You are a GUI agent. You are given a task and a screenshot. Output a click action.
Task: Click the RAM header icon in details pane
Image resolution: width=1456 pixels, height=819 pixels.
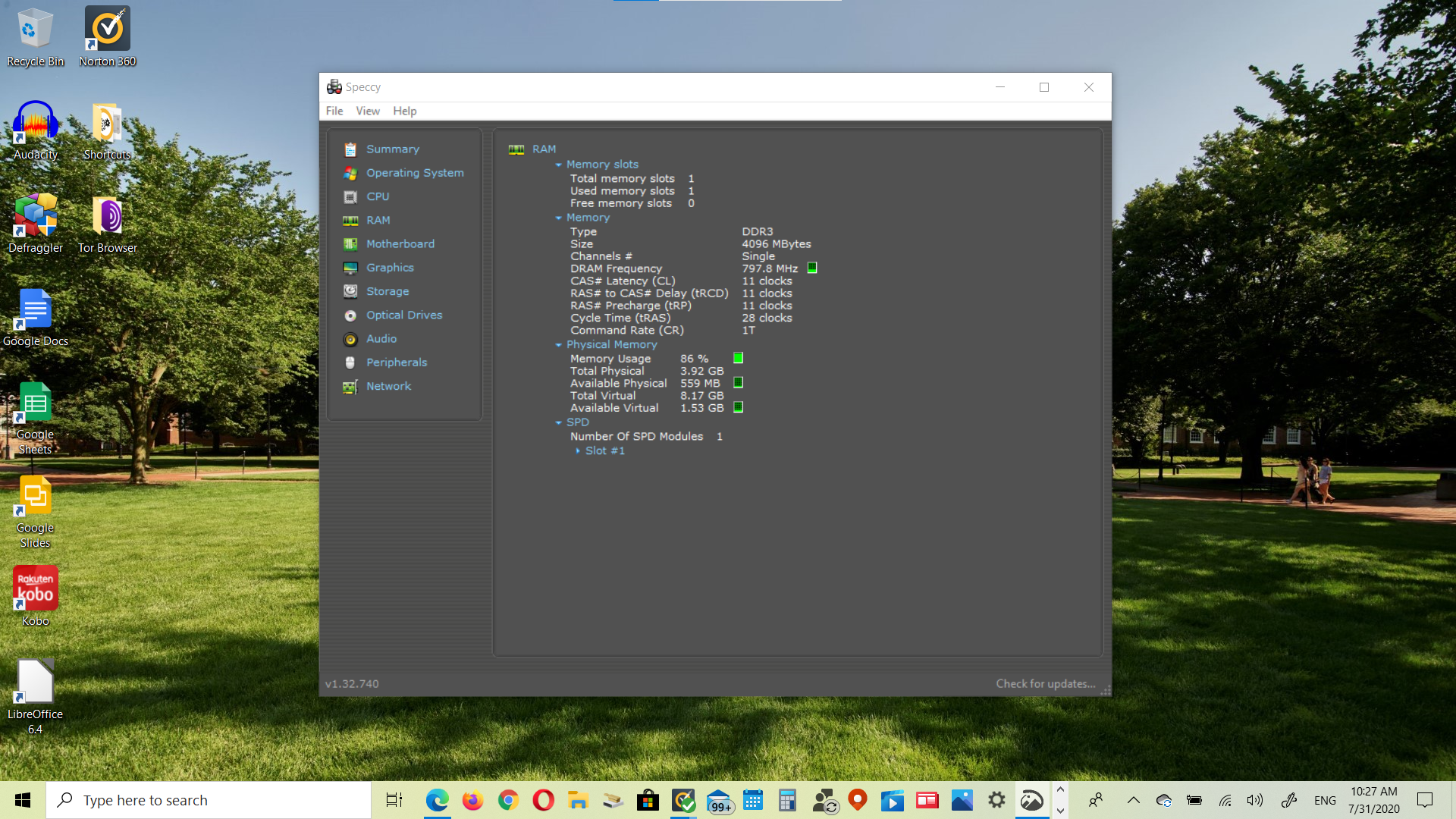516,149
